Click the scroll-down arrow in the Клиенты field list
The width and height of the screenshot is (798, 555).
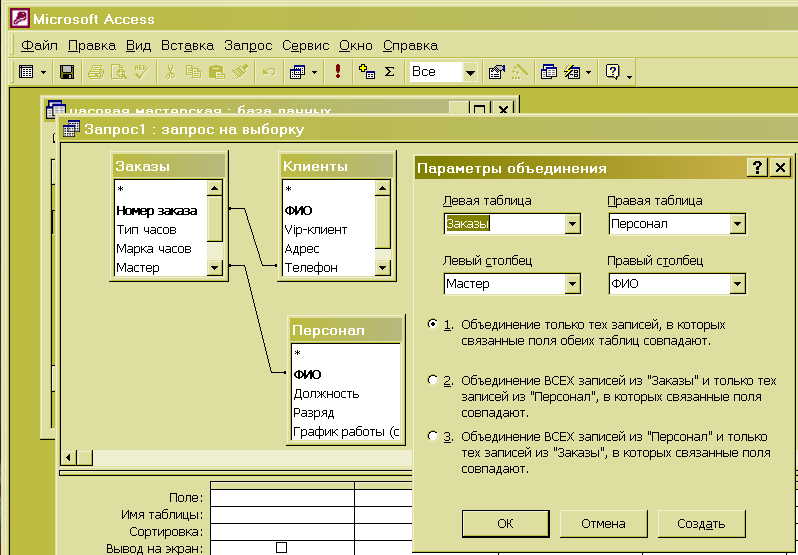click(x=382, y=267)
